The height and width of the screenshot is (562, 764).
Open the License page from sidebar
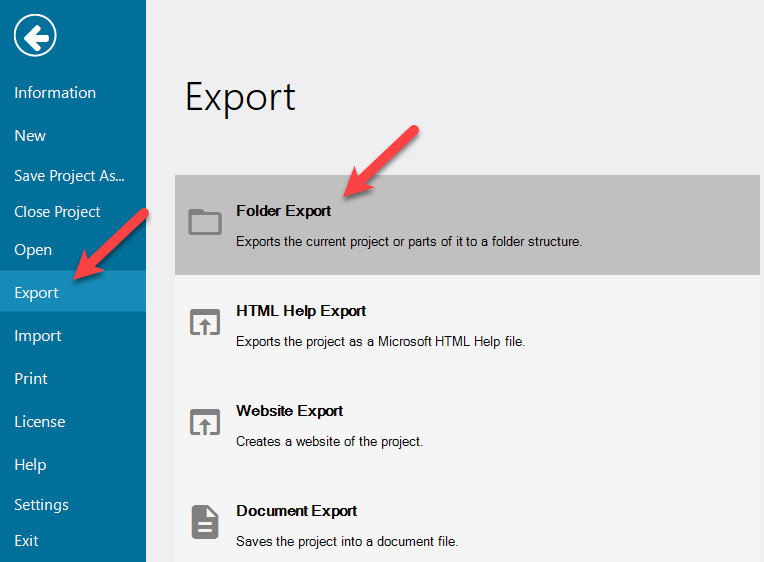point(40,422)
